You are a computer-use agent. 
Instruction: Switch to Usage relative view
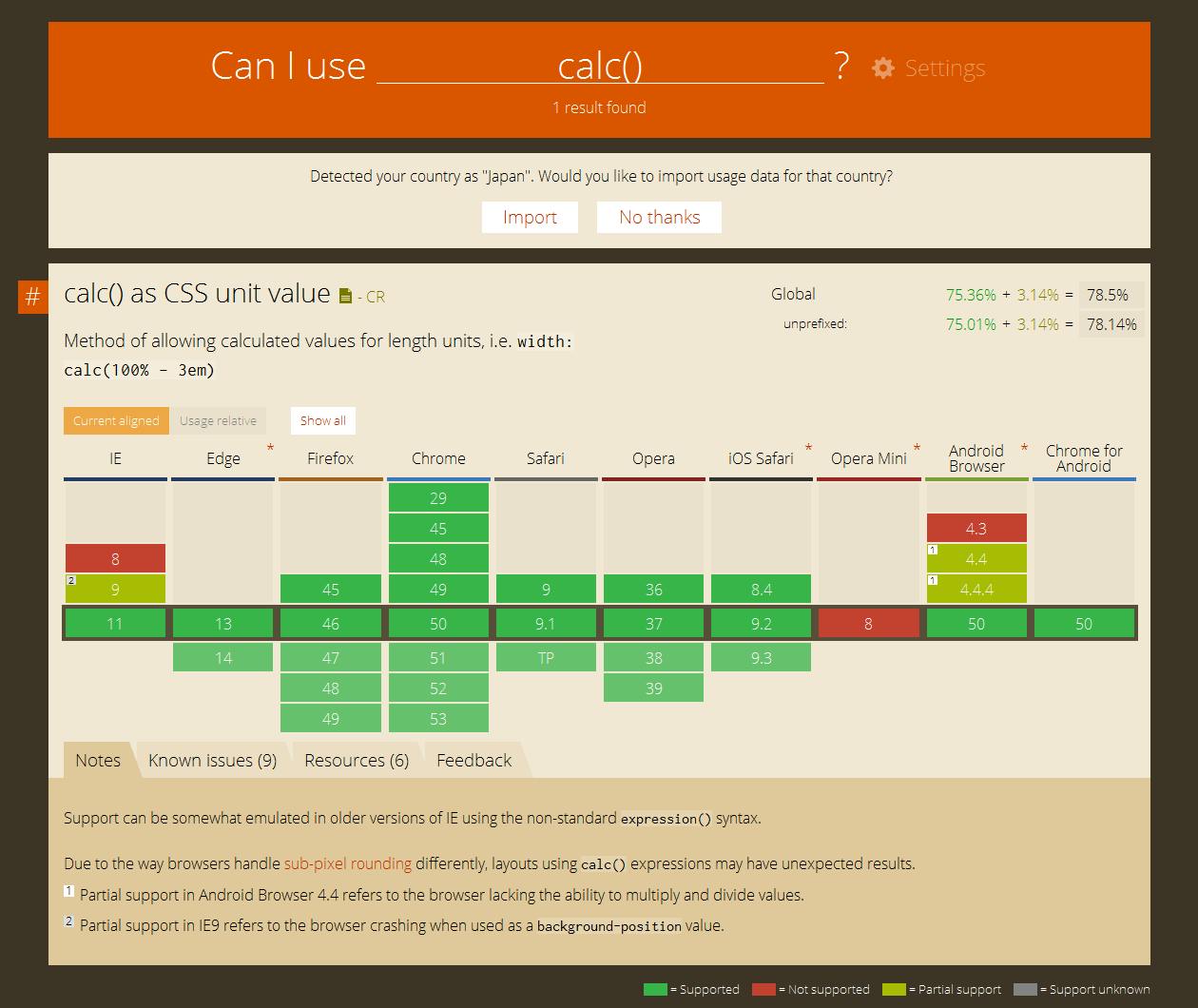point(218,421)
